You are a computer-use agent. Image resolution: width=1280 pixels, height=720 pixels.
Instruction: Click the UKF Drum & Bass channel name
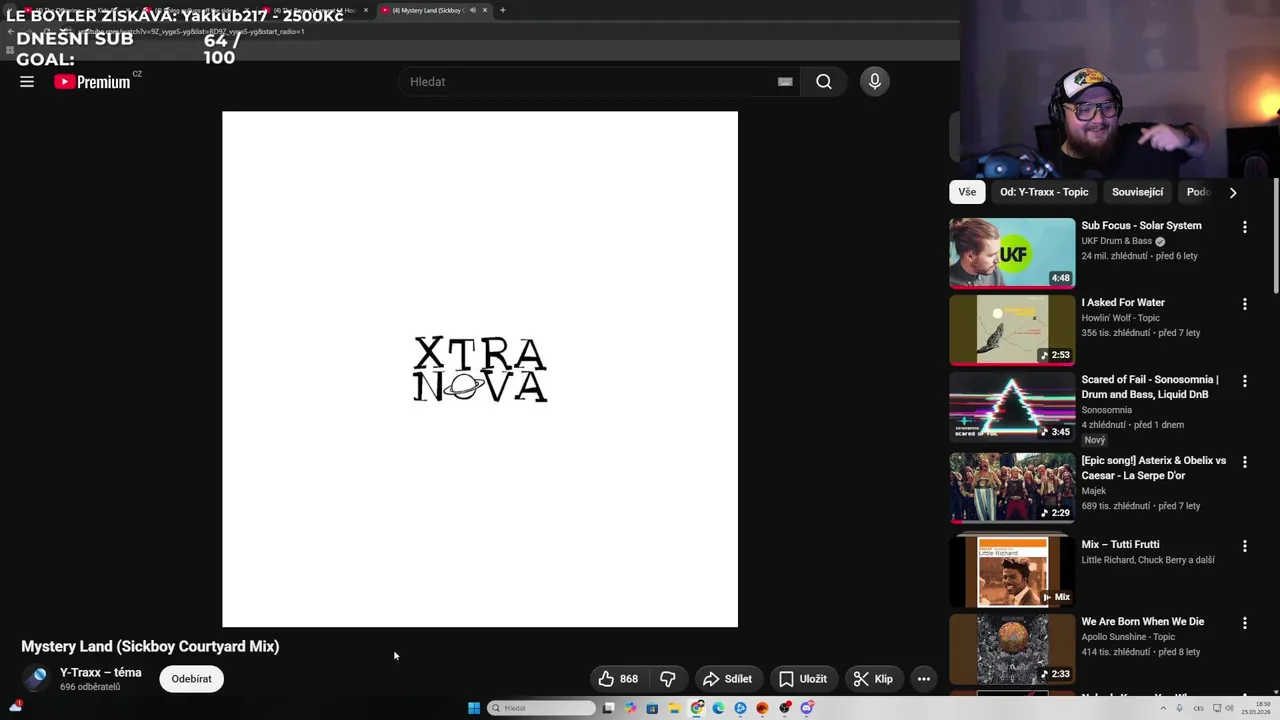[x=1117, y=241]
